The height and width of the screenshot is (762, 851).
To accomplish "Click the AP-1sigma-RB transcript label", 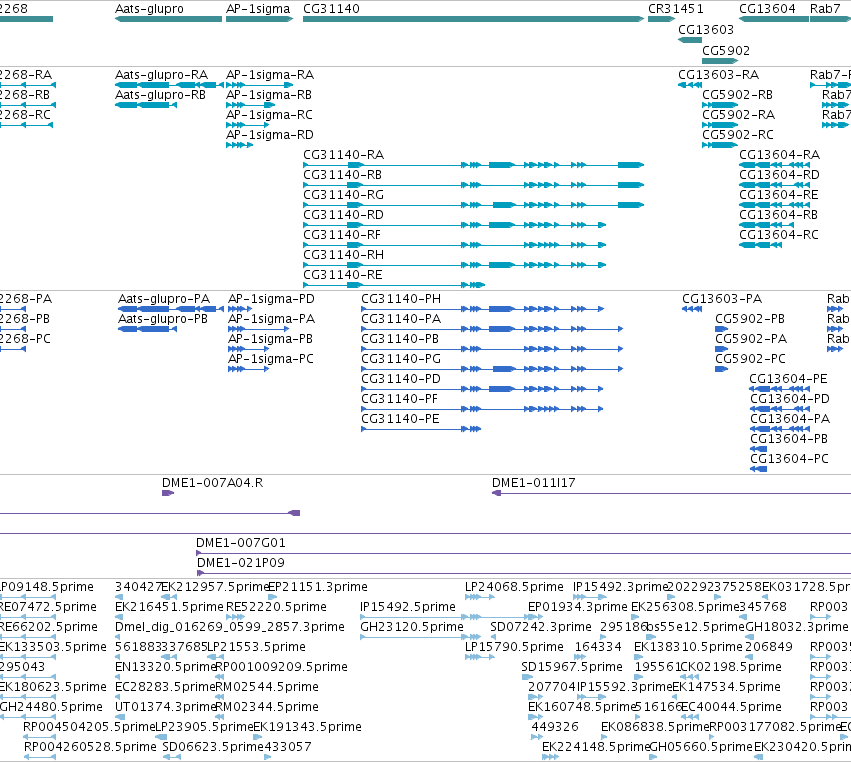I will [x=269, y=95].
